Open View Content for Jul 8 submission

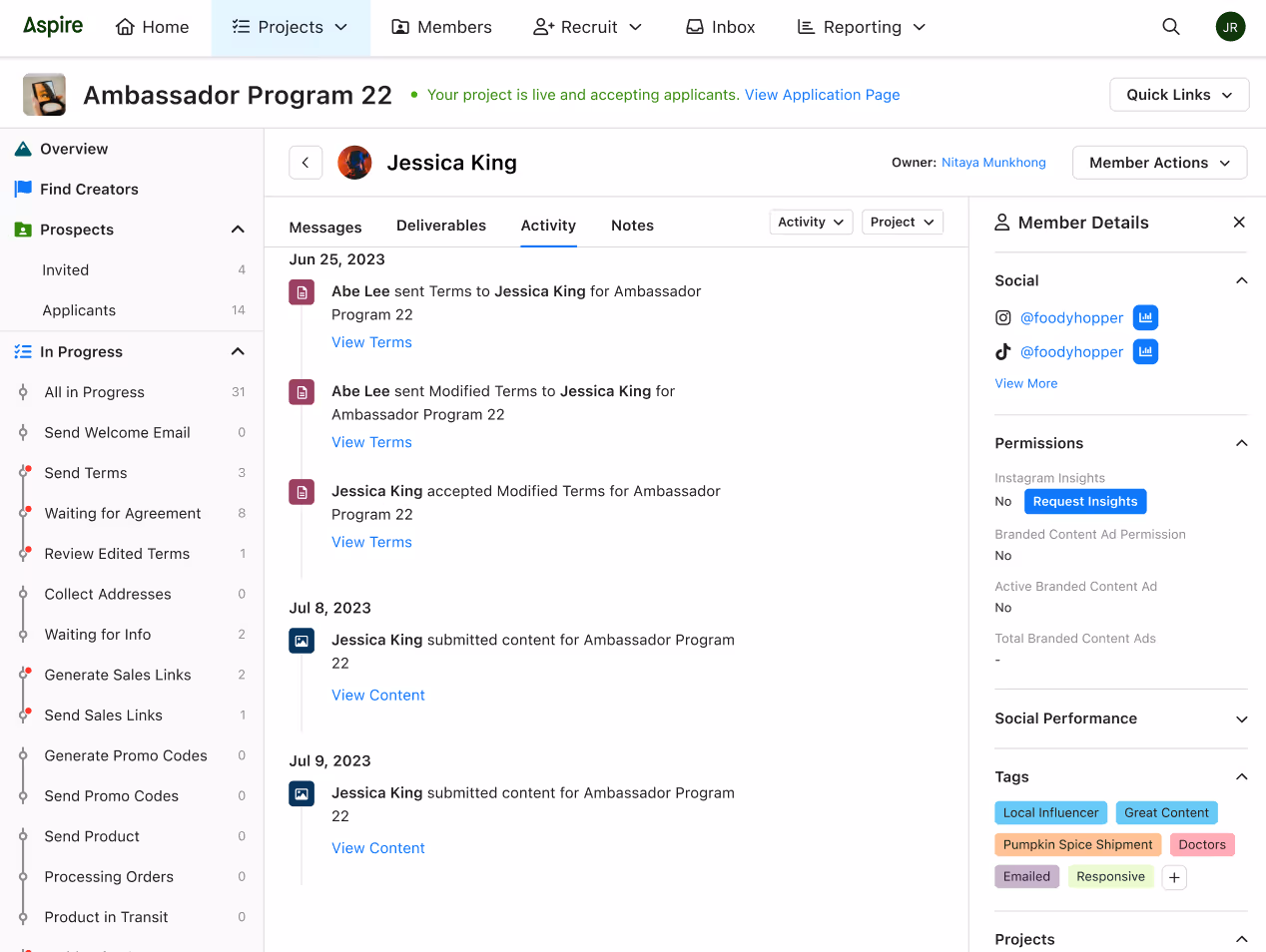point(377,695)
